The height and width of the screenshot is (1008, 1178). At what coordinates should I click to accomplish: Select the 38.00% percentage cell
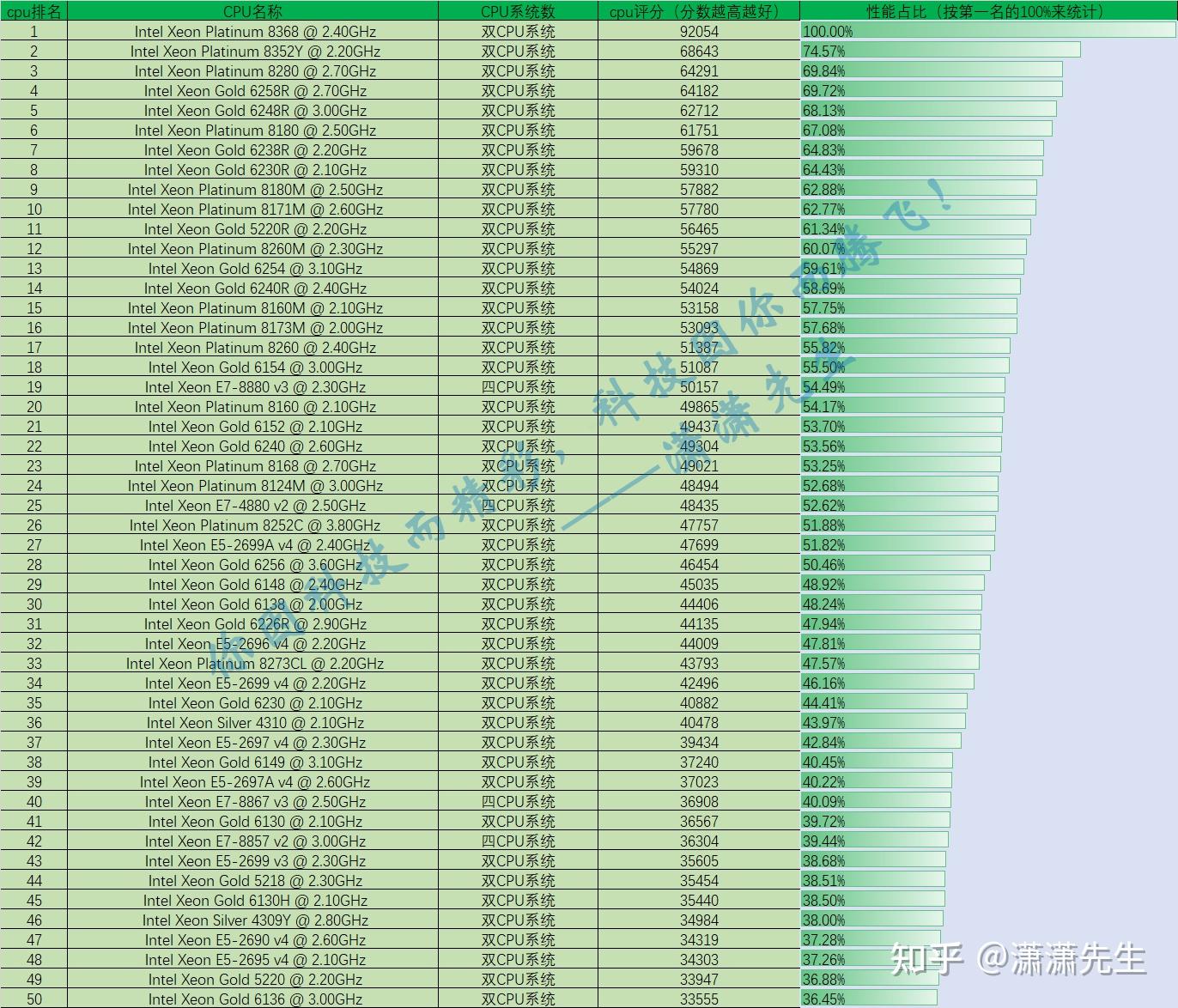(988, 920)
